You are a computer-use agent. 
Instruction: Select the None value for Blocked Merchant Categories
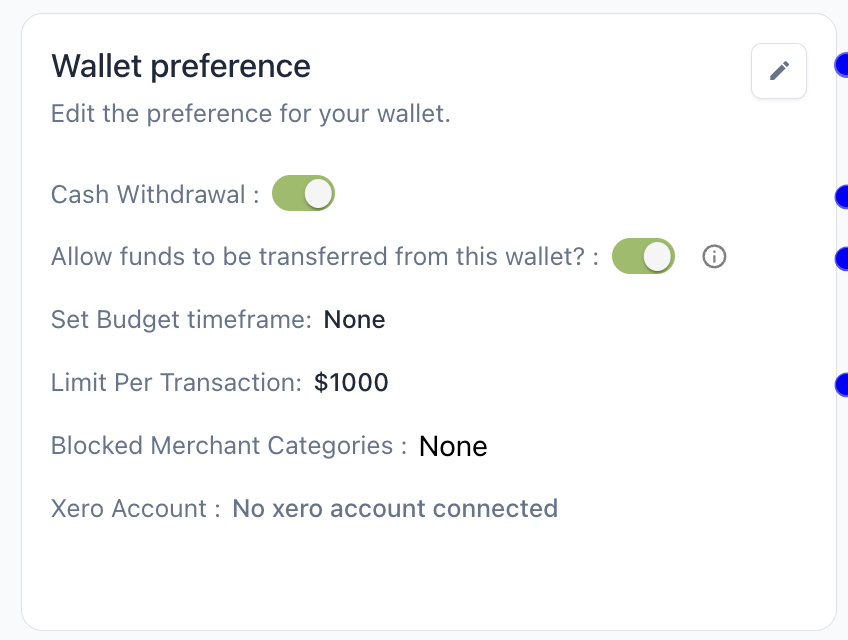tap(453, 446)
